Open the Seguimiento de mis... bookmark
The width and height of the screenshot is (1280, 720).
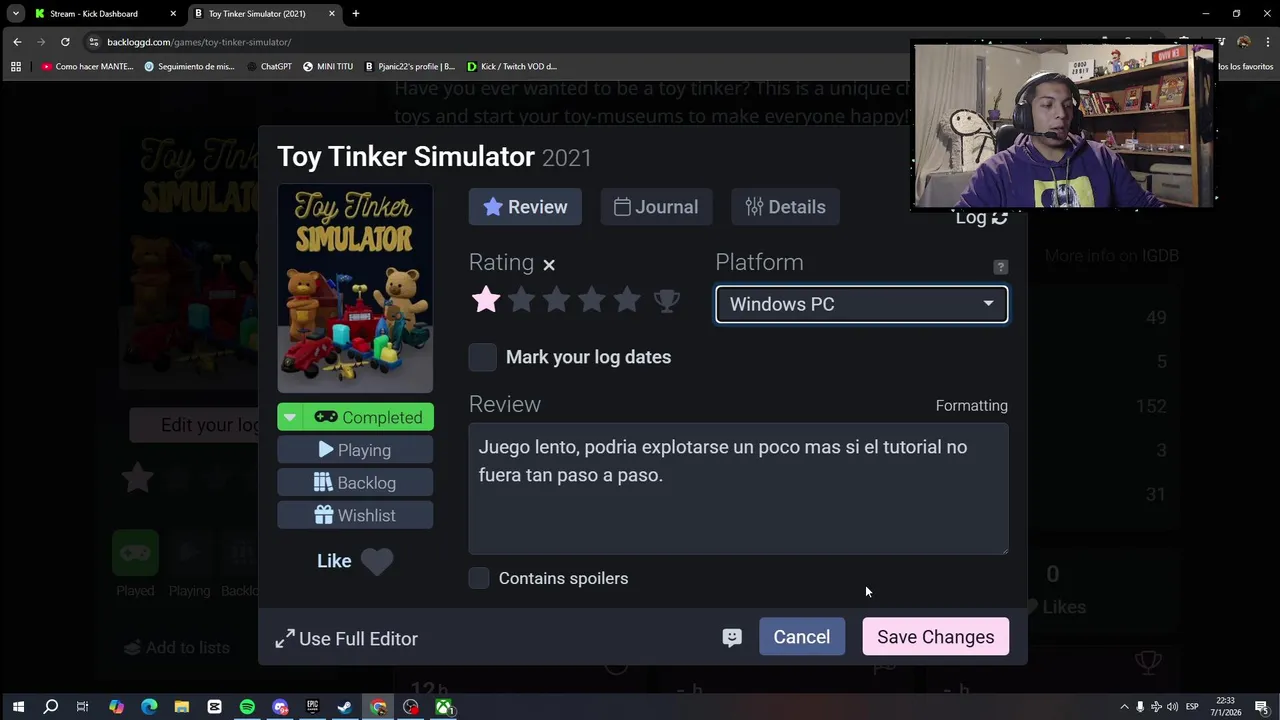189,66
